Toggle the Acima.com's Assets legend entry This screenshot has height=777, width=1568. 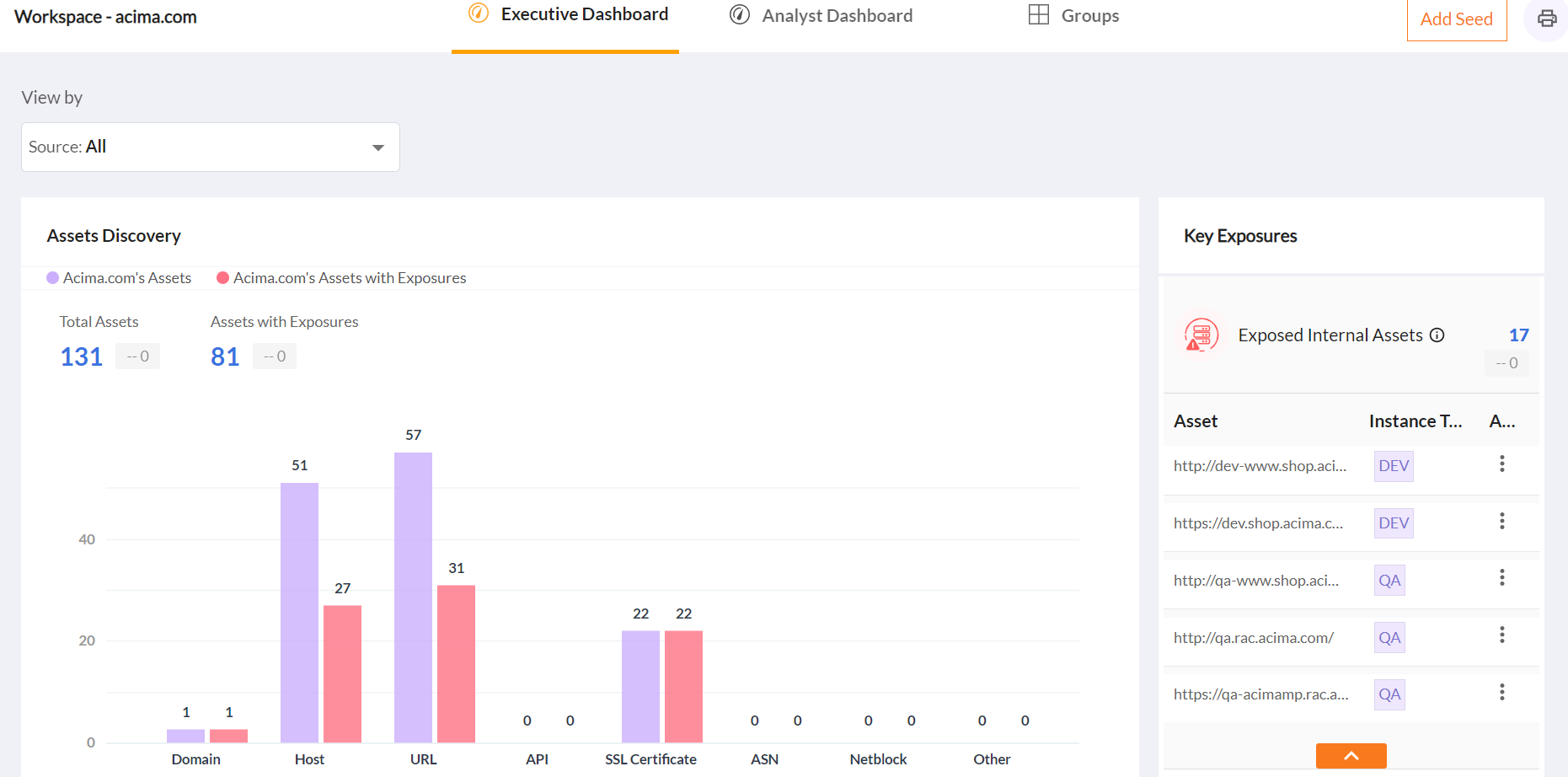[x=119, y=278]
